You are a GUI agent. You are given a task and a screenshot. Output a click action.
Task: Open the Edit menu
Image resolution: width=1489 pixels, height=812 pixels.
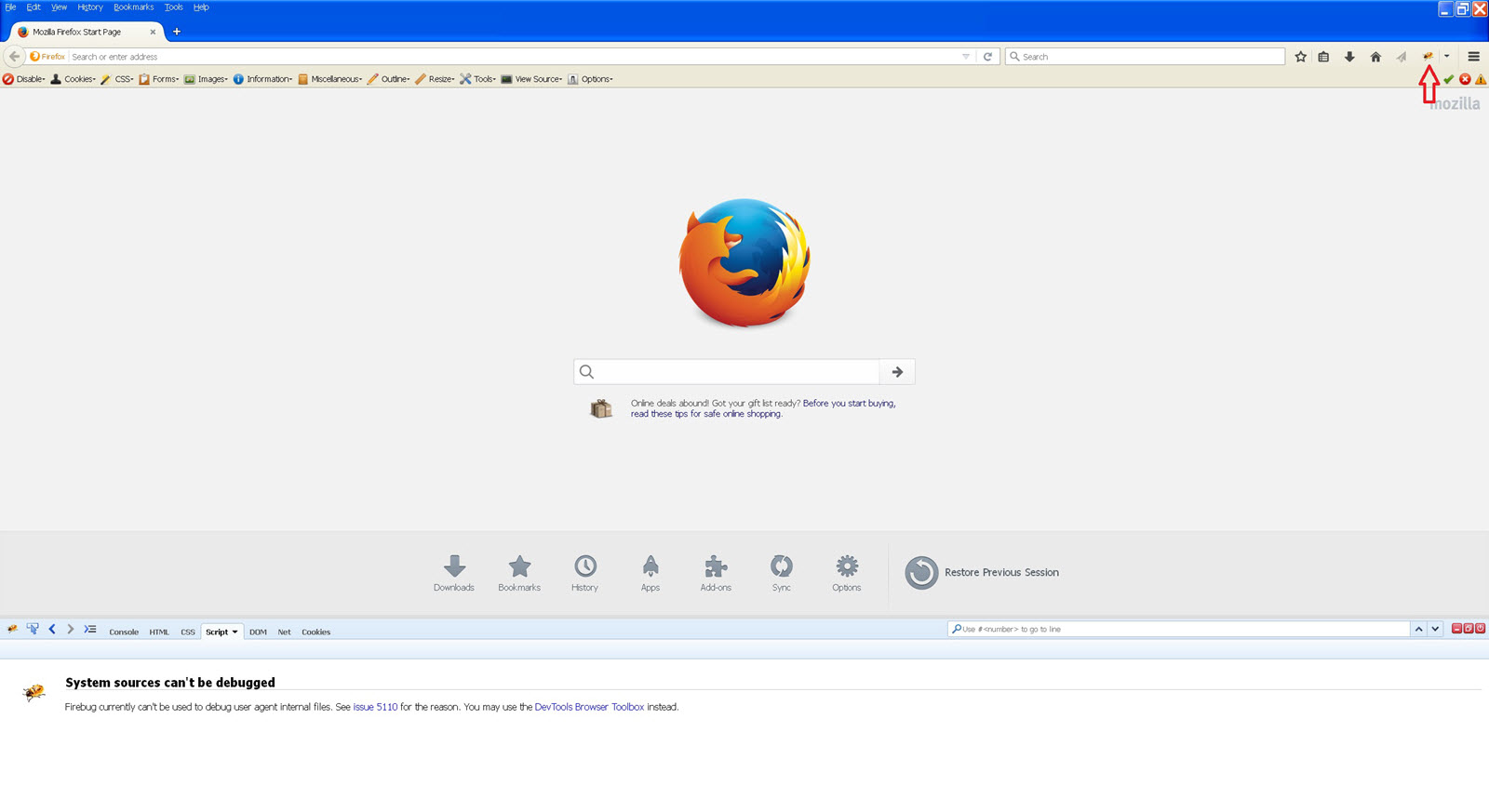[34, 7]
